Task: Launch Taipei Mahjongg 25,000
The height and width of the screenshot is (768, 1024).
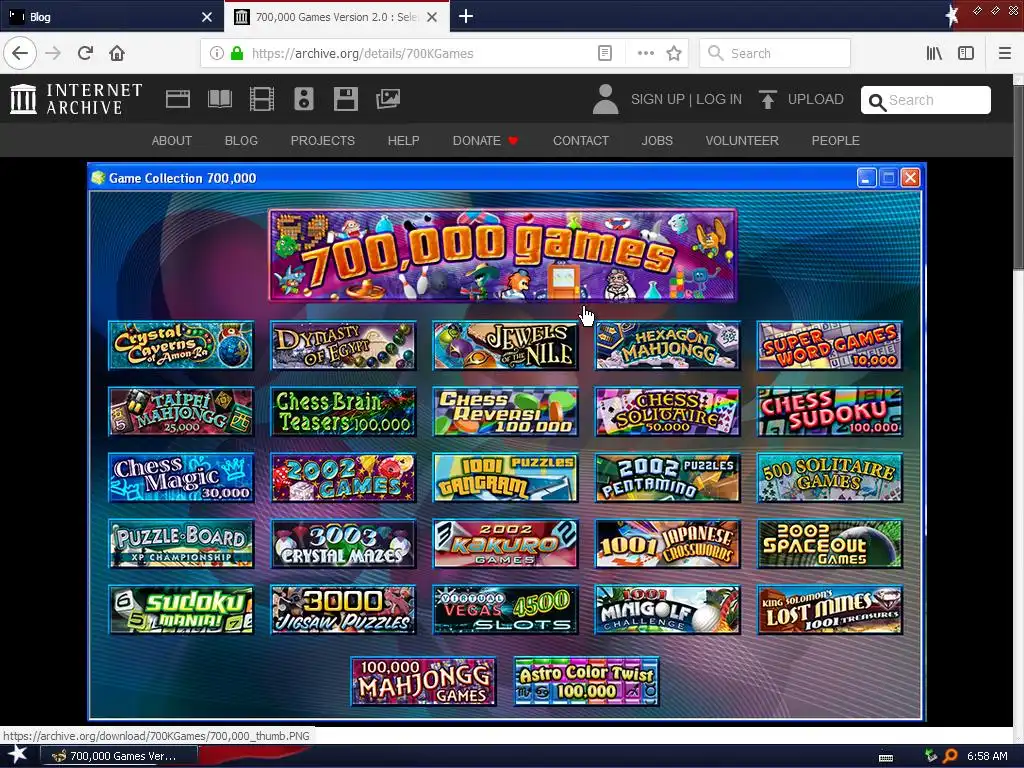Action: [181, 412]
